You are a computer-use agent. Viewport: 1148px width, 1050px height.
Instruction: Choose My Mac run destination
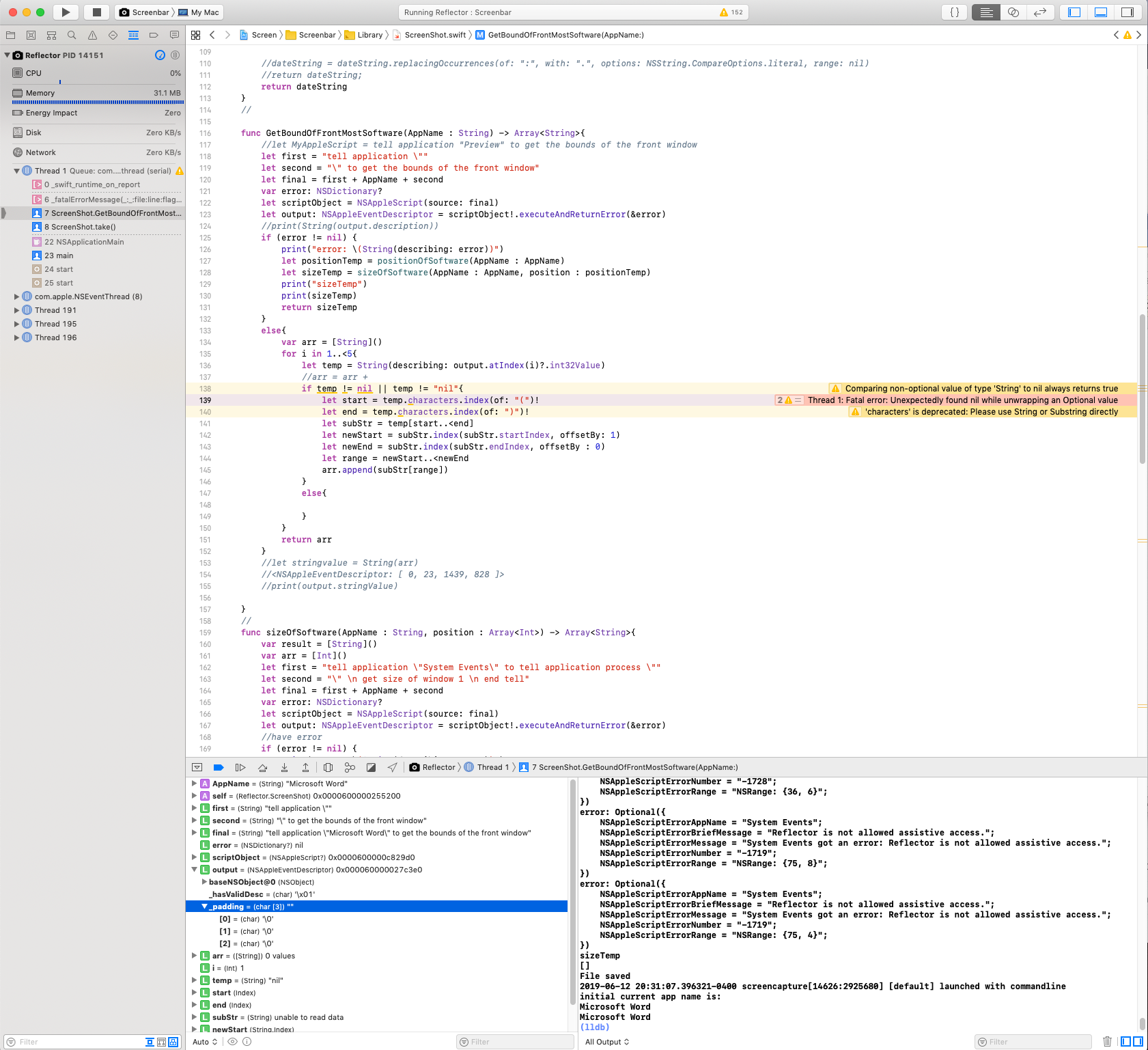coord(199,12)
